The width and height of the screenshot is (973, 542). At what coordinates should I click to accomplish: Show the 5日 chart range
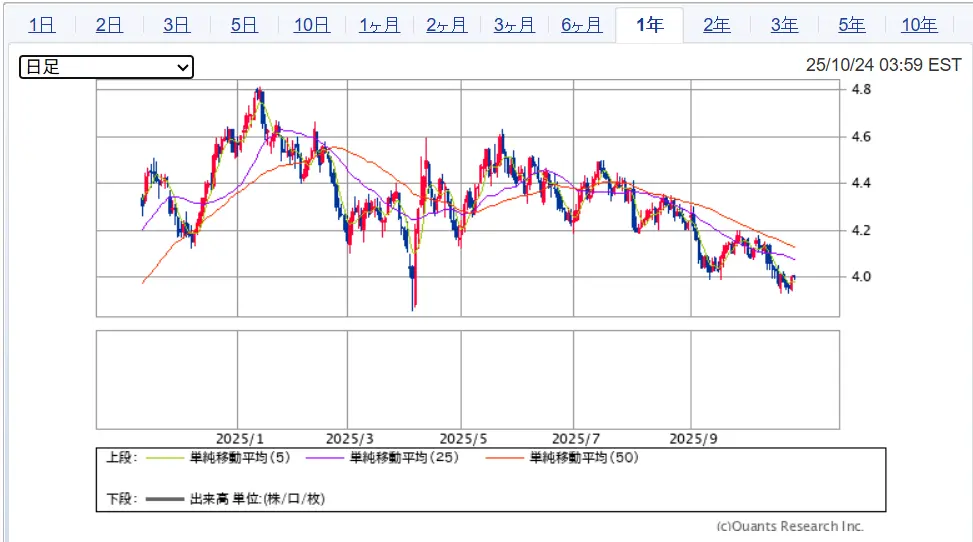244,25
